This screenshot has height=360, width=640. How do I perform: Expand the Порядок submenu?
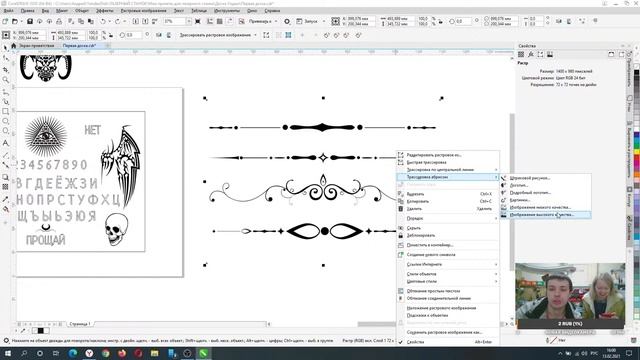(x=448, y=218)
